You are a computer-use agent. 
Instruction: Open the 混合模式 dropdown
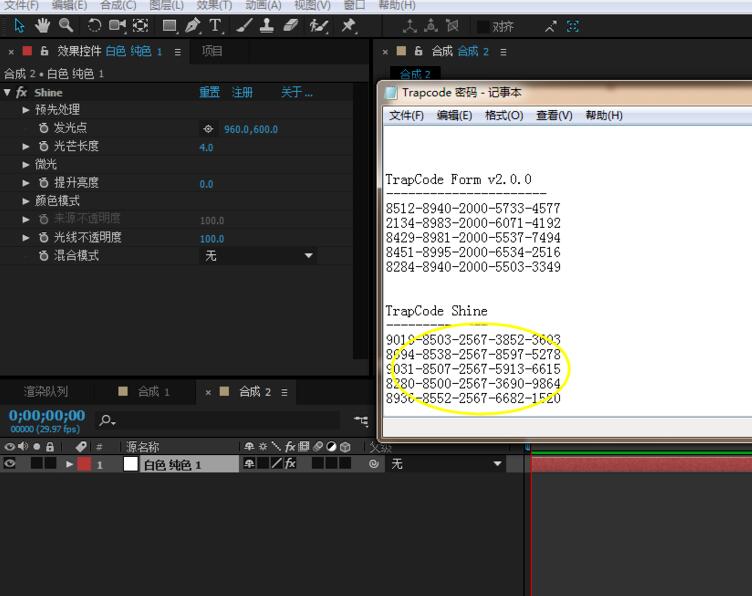pos(259,256)
